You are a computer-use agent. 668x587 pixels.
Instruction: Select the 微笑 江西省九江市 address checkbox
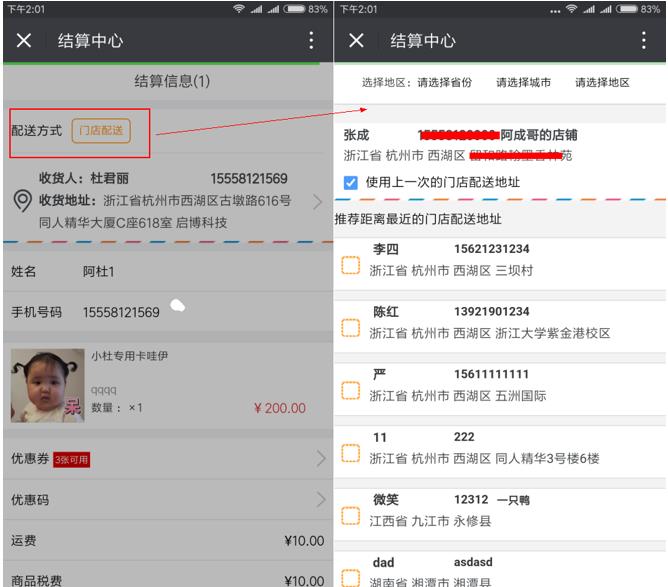[x=350, y=515]
